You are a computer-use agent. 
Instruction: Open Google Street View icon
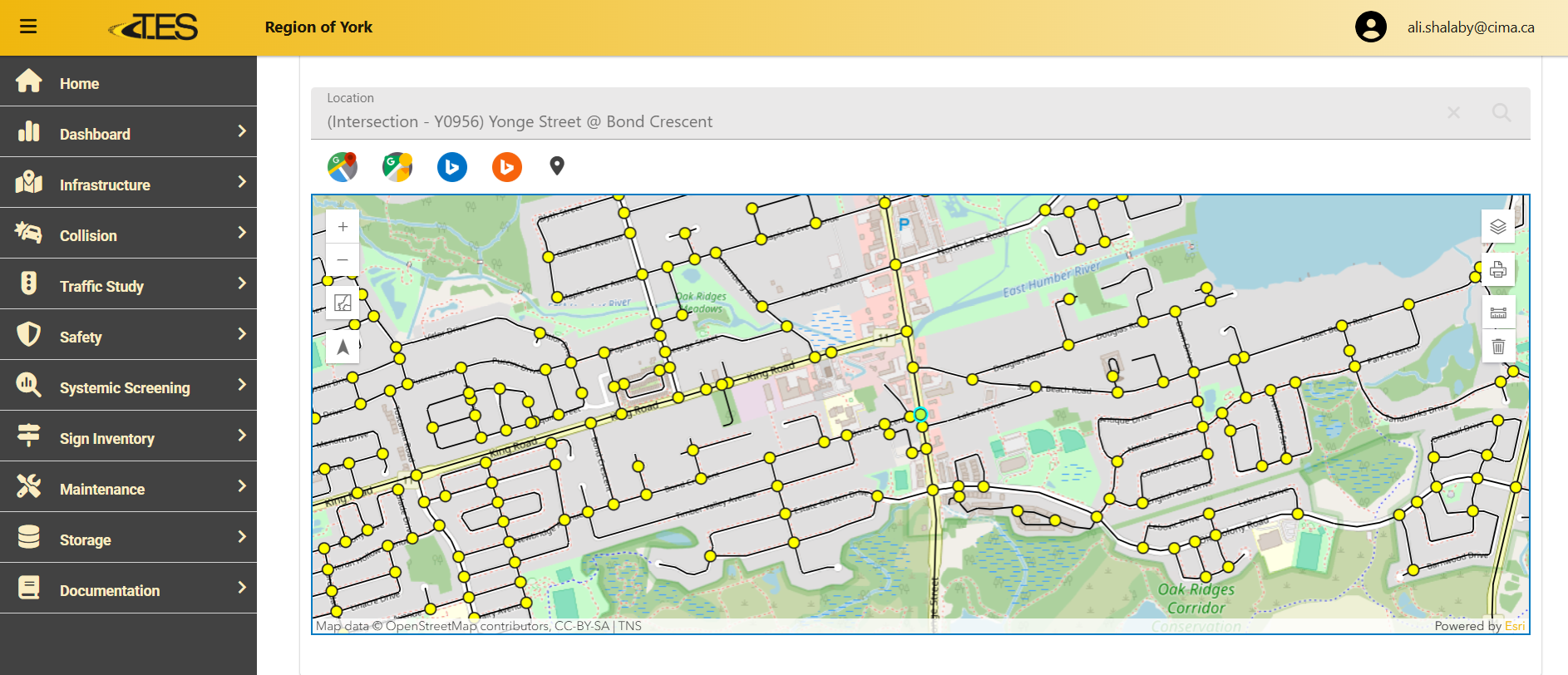[397, 167]
